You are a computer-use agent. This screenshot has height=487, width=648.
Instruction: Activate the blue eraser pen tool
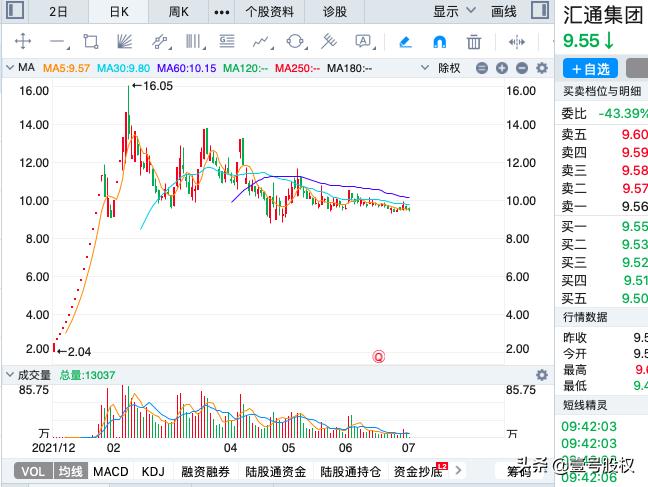(405, 42)
